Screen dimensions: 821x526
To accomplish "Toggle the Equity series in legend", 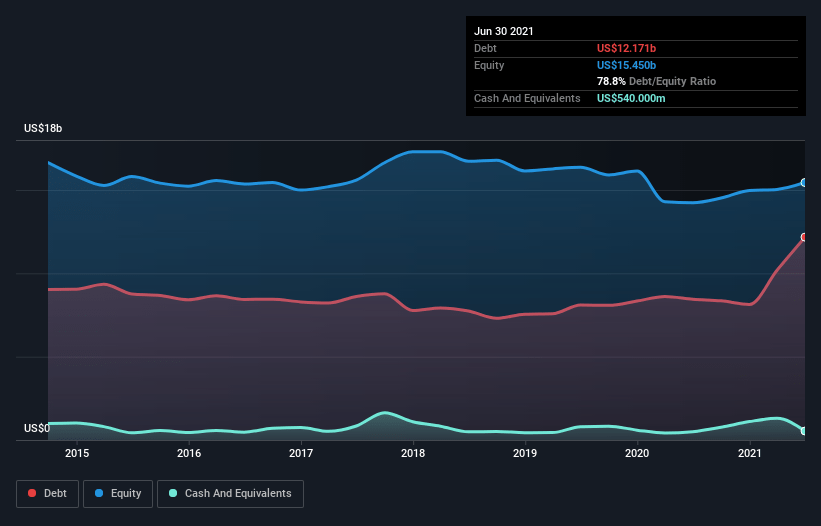I will 118,493.
